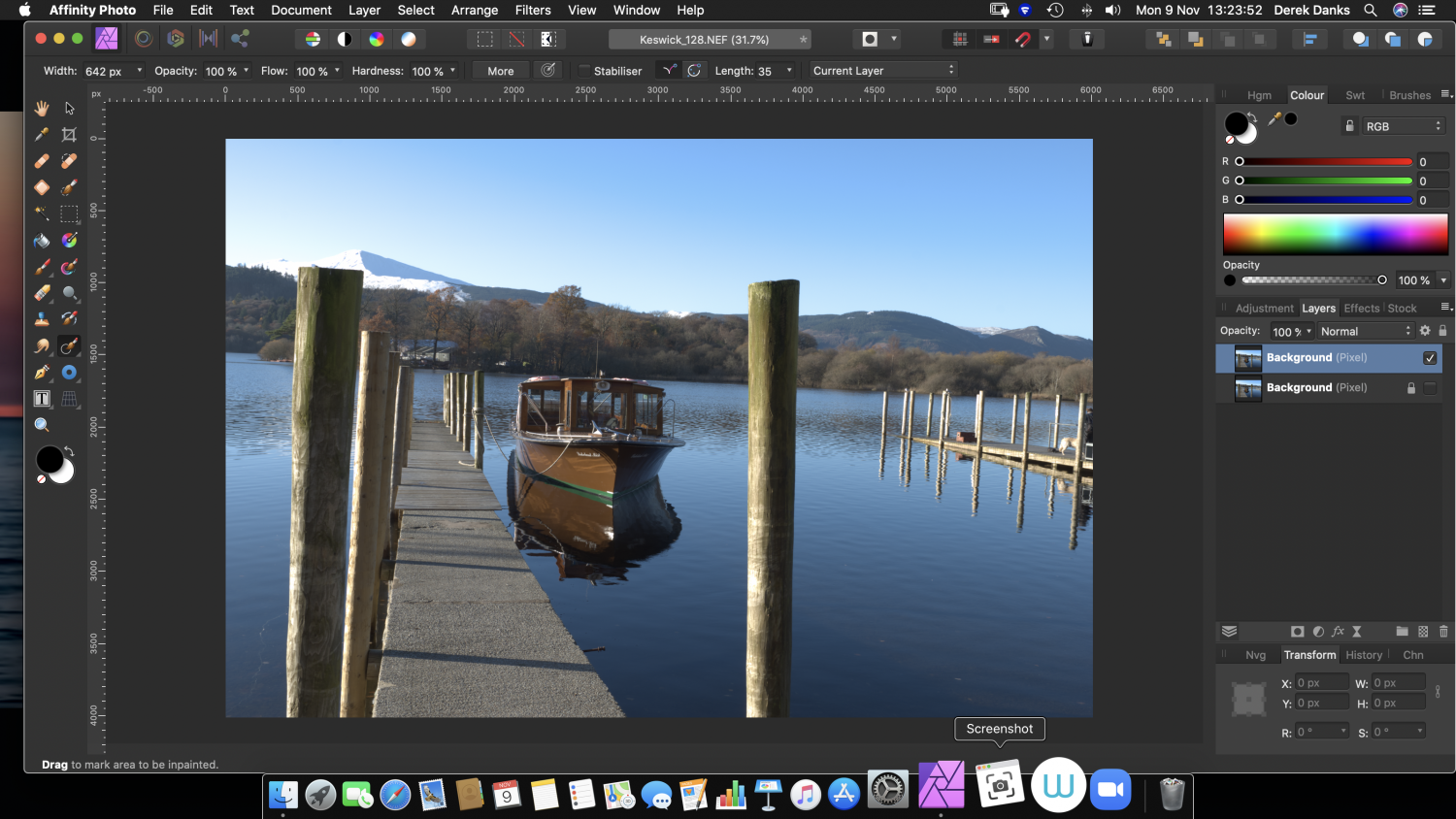Hide the selected top Background layer
Viewport: 1456px width, 819px height.
[x=1430, y=358]
